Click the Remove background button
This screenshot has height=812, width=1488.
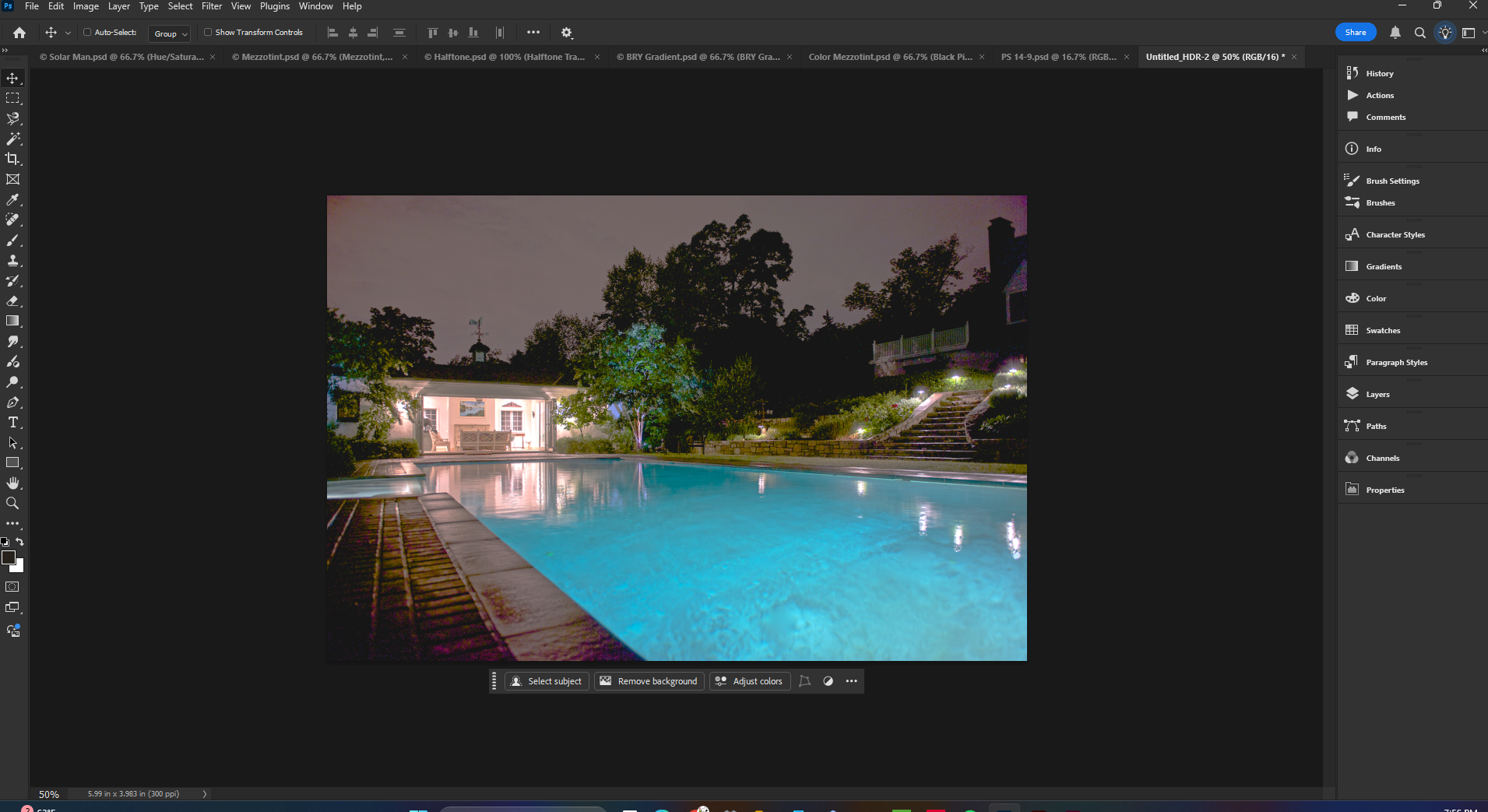pyautogui.click(x=649, y=681)
